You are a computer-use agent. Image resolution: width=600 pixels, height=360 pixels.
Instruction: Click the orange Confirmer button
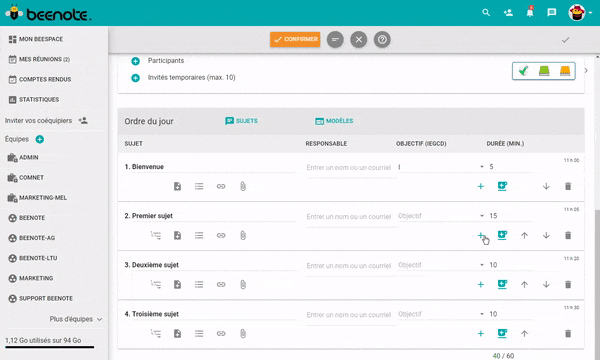295,39
